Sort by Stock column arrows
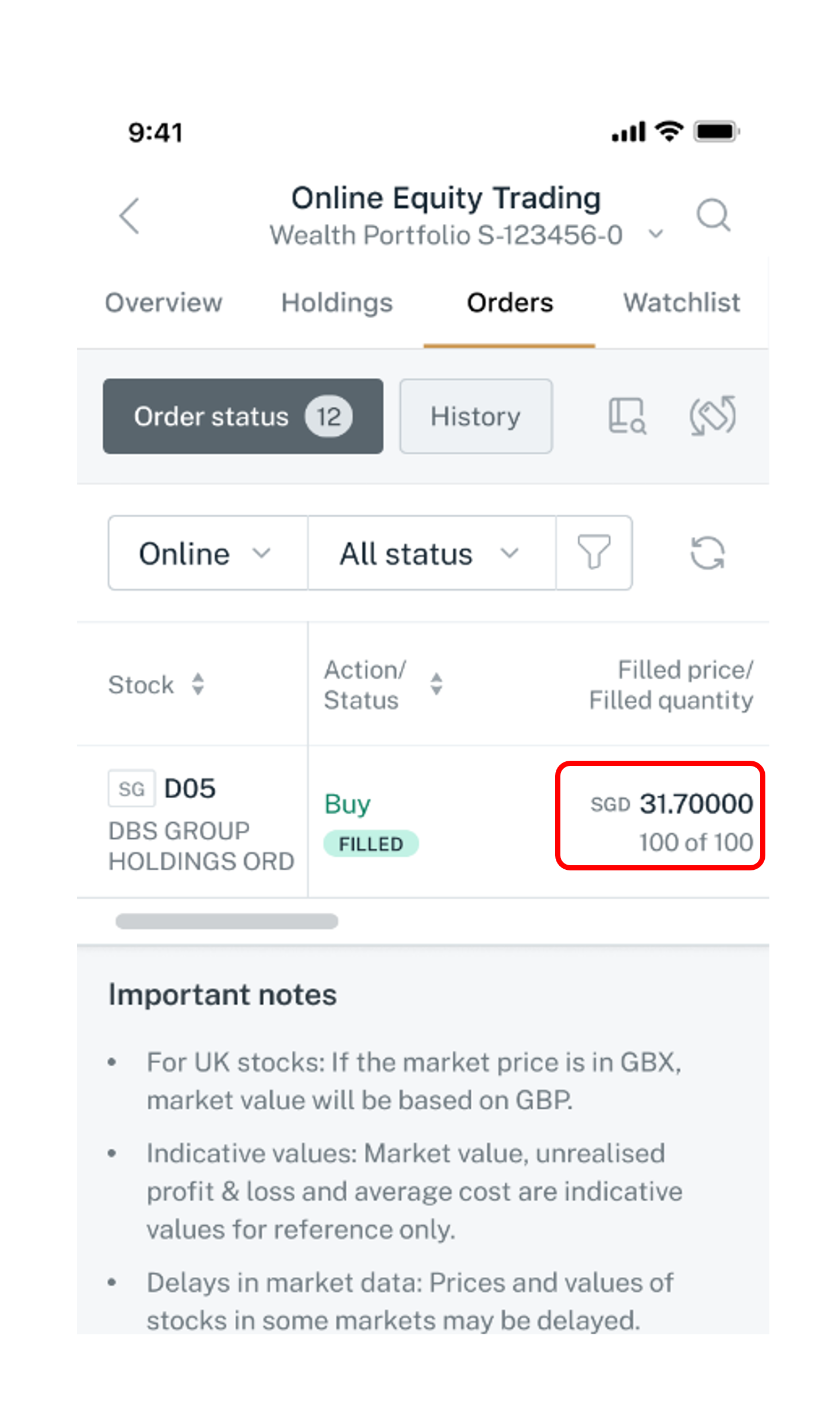The height and width of the screenshot is (1421, 840). coord(198,684)
